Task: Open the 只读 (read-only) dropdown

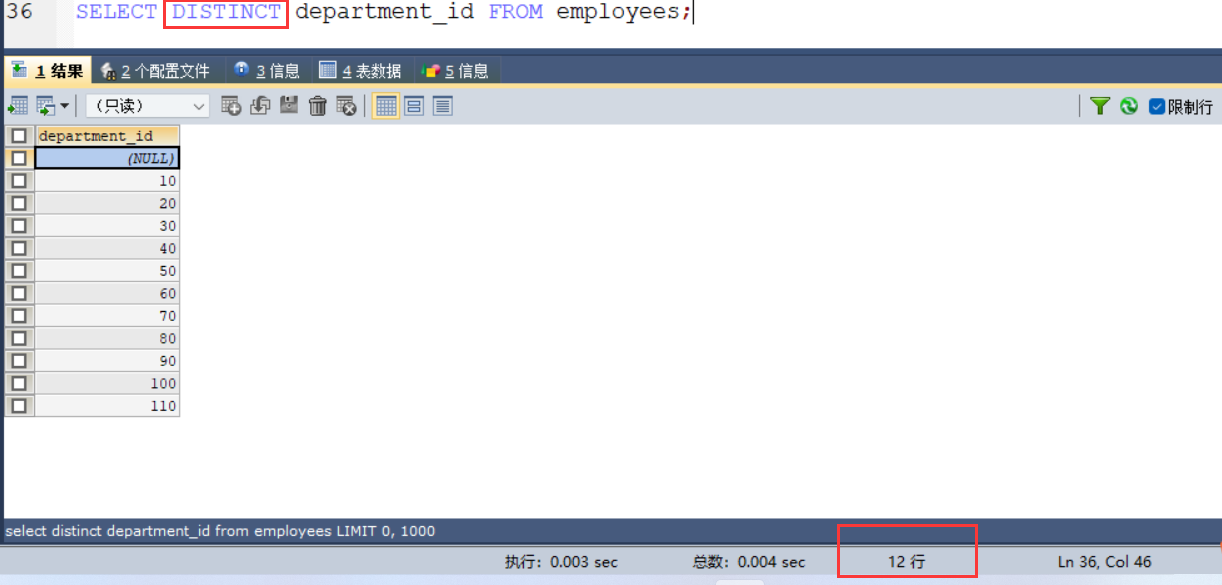Action: 147,105
